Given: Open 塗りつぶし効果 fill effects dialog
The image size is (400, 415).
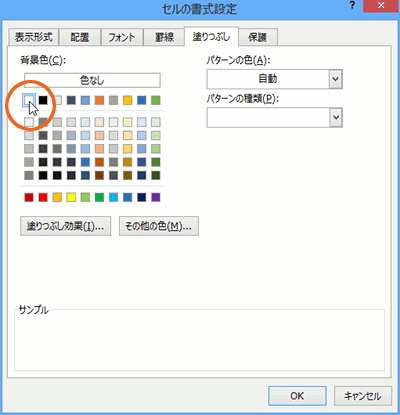Looking at the screenshot, I should 66,226.
